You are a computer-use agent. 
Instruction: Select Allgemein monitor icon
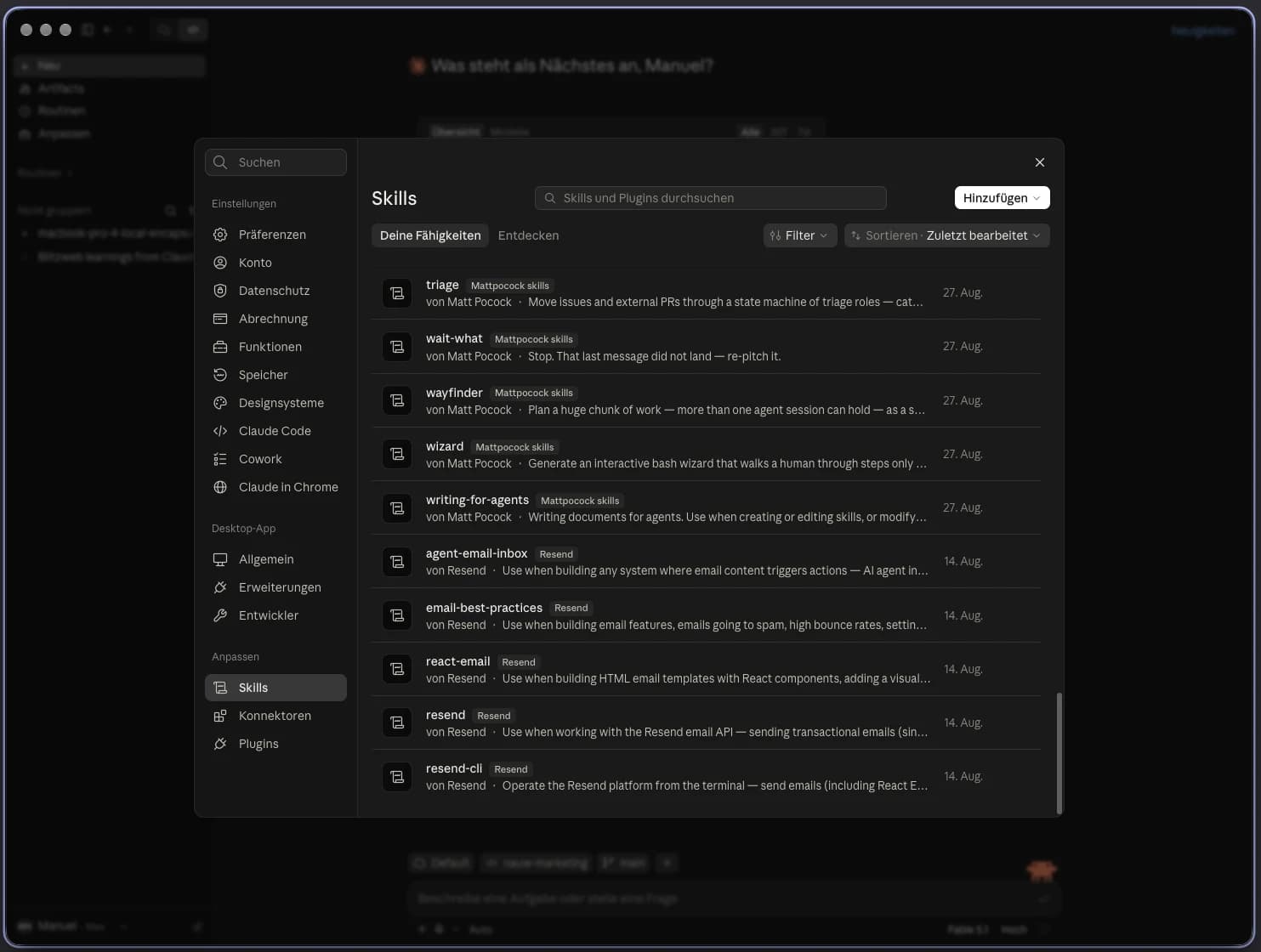point(220,559)
